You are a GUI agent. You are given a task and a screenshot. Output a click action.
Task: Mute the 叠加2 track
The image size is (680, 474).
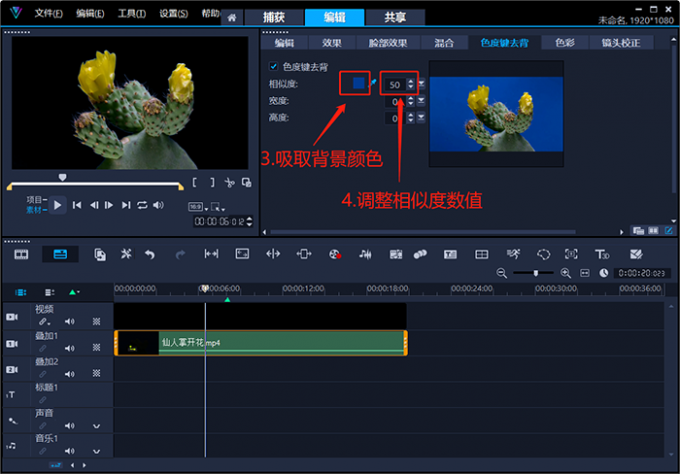pyautogui.click(x=69, y=374)
